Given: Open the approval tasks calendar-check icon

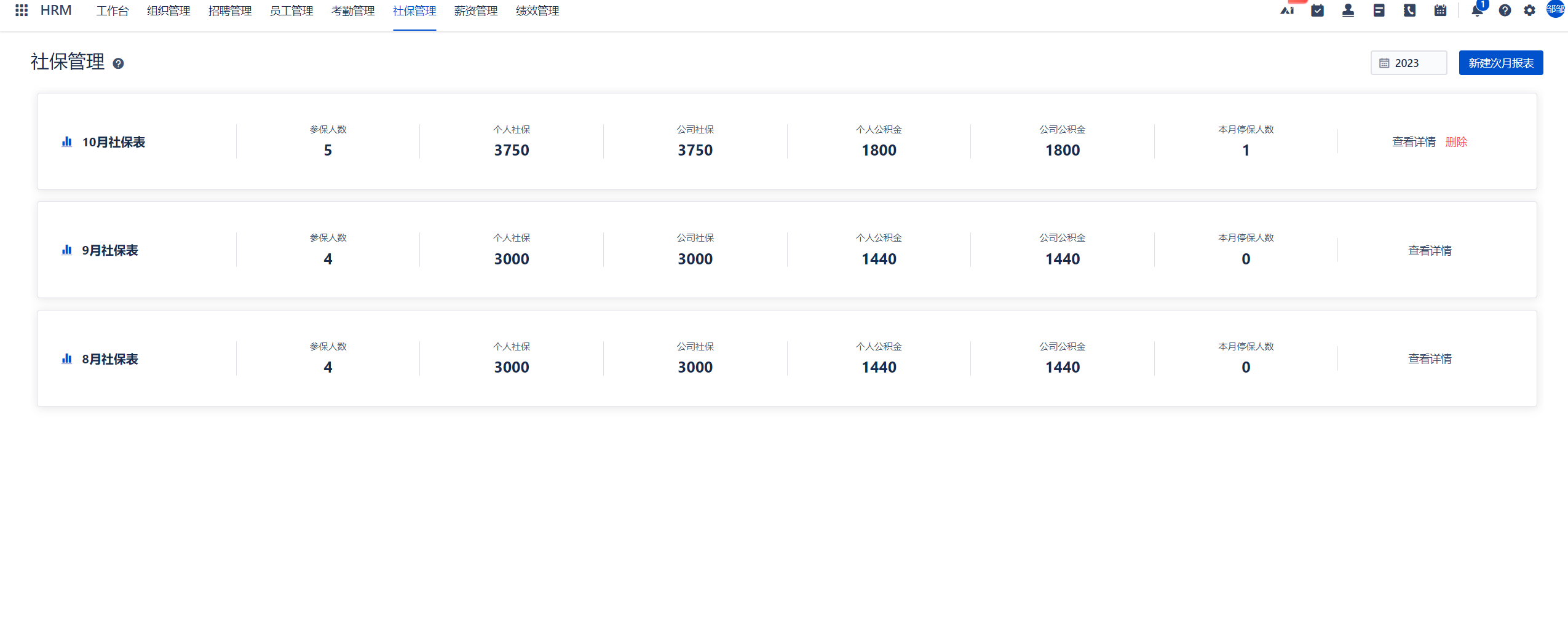Looking at the screenshot, I should [1317, 10].
